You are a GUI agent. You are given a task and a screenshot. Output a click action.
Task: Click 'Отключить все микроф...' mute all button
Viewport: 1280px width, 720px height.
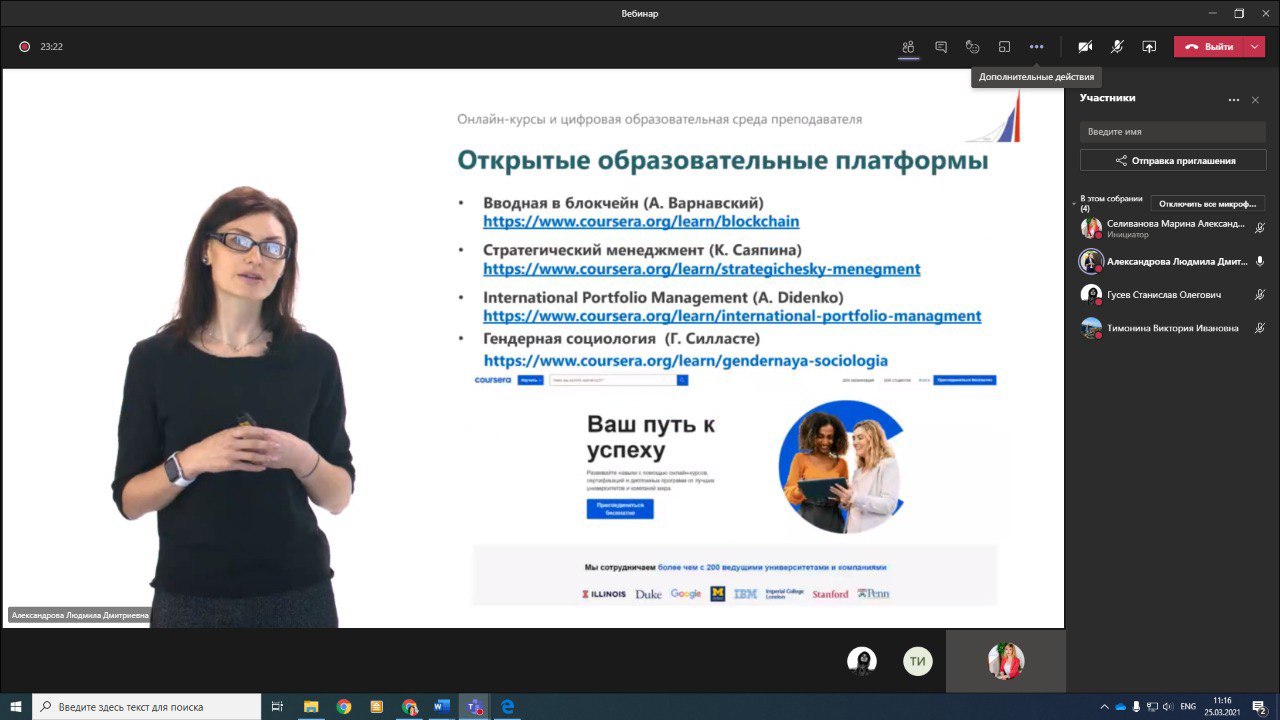coord(1207,204)
